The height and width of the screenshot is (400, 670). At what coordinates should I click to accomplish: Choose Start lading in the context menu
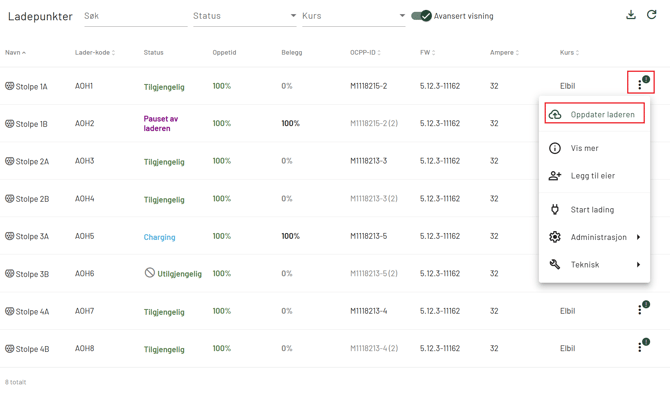coord(592,210)
